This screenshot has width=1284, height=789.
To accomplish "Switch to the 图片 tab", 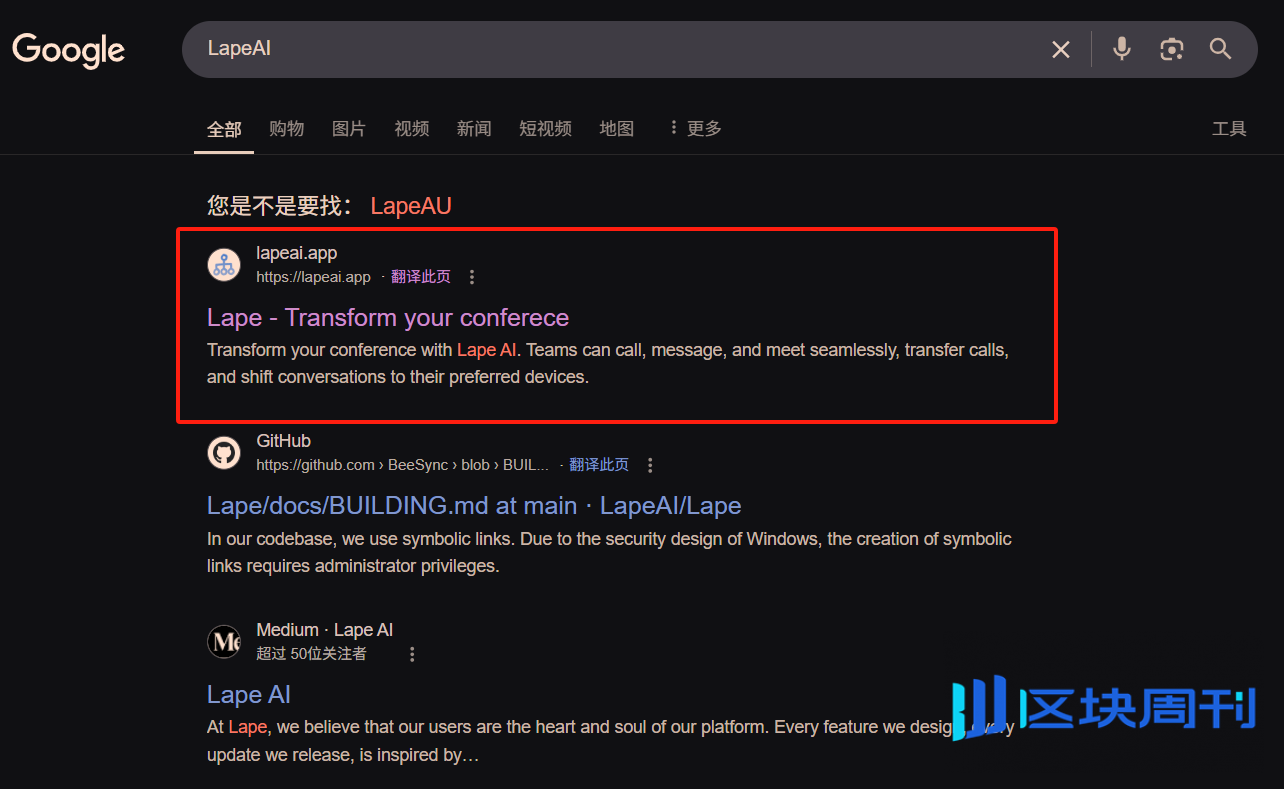I will point(349,128).
